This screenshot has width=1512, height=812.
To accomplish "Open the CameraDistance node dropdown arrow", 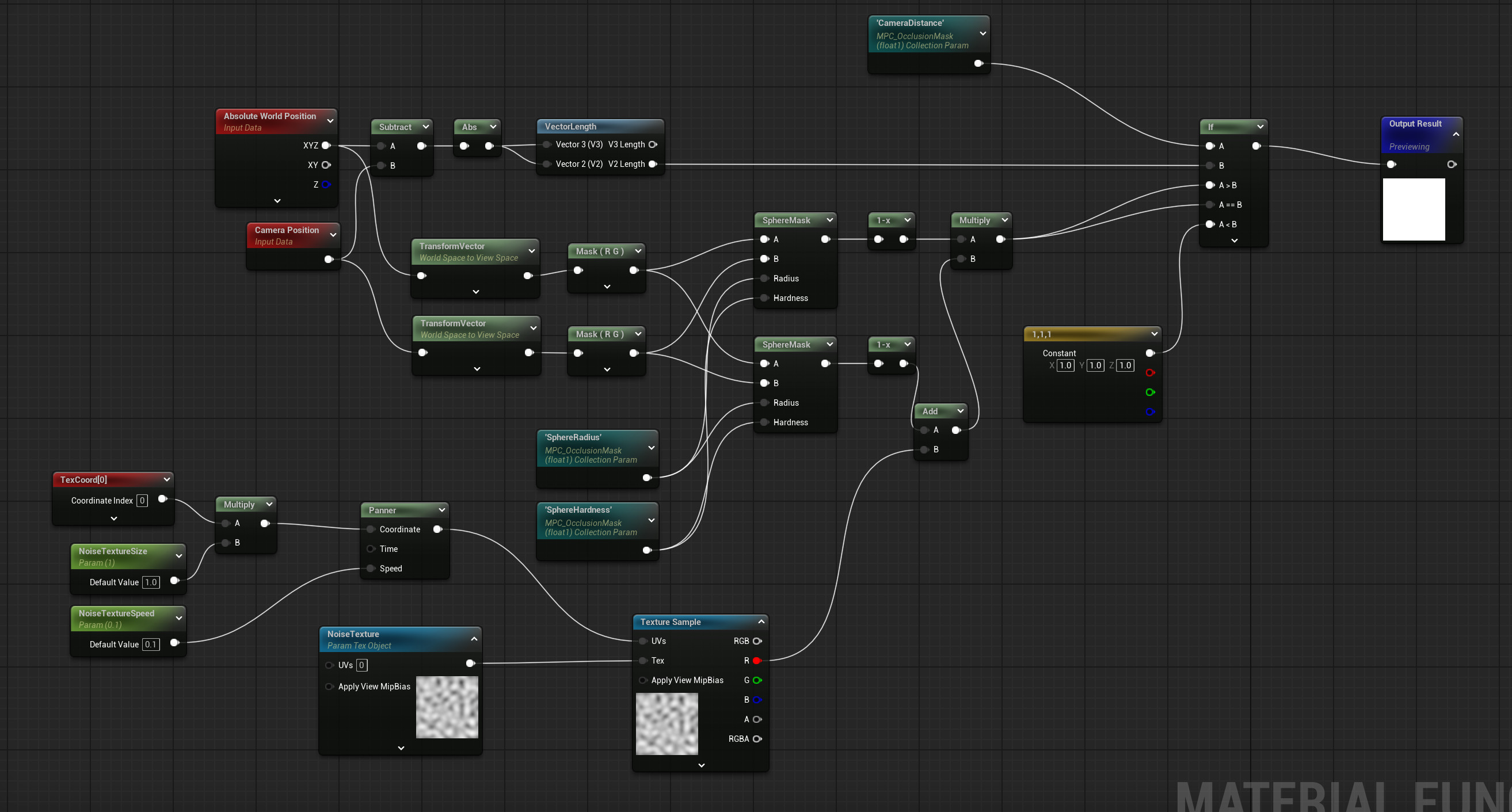I will 982,33.
